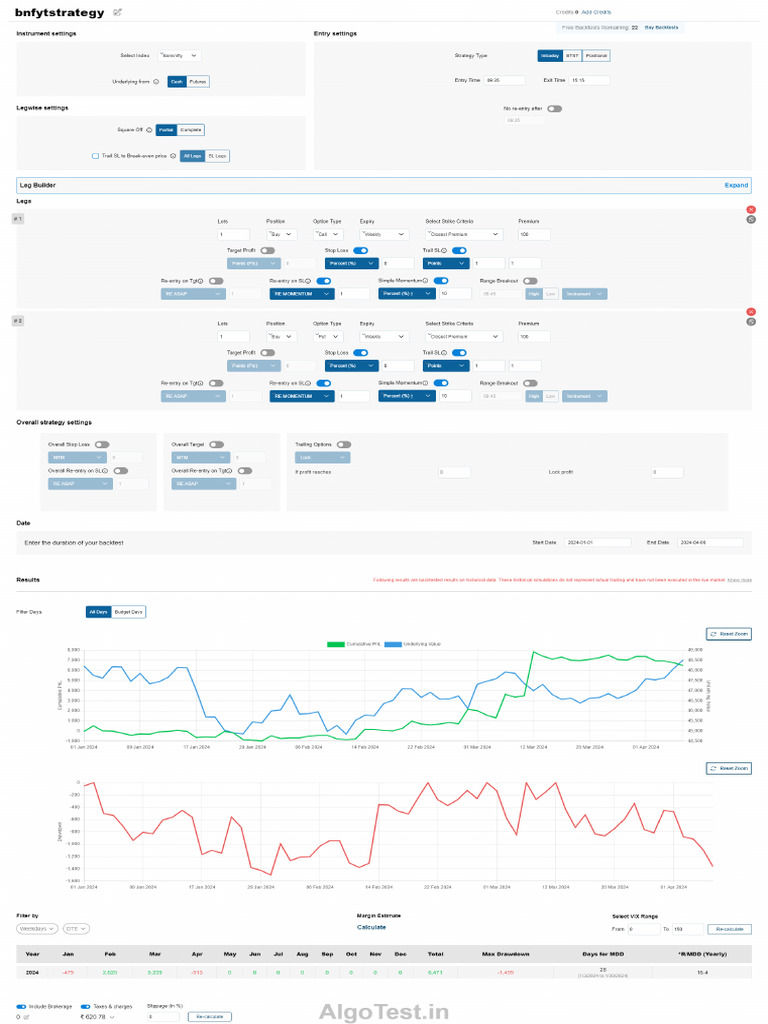Switch Strategy Type to Positional

(596, 56)
